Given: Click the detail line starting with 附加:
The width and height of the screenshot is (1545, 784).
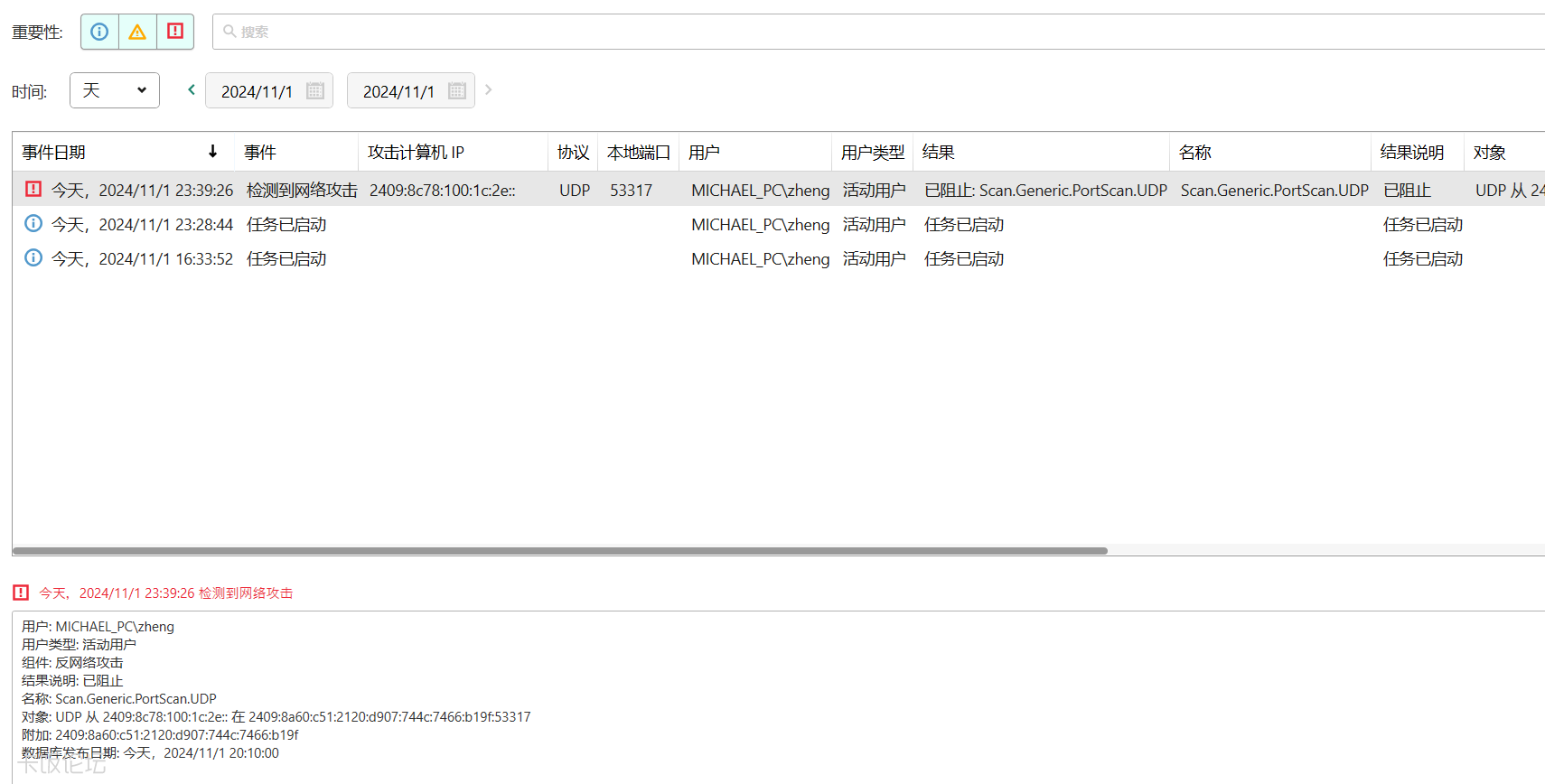Looking at the screenshot, I should click(160, 734).
